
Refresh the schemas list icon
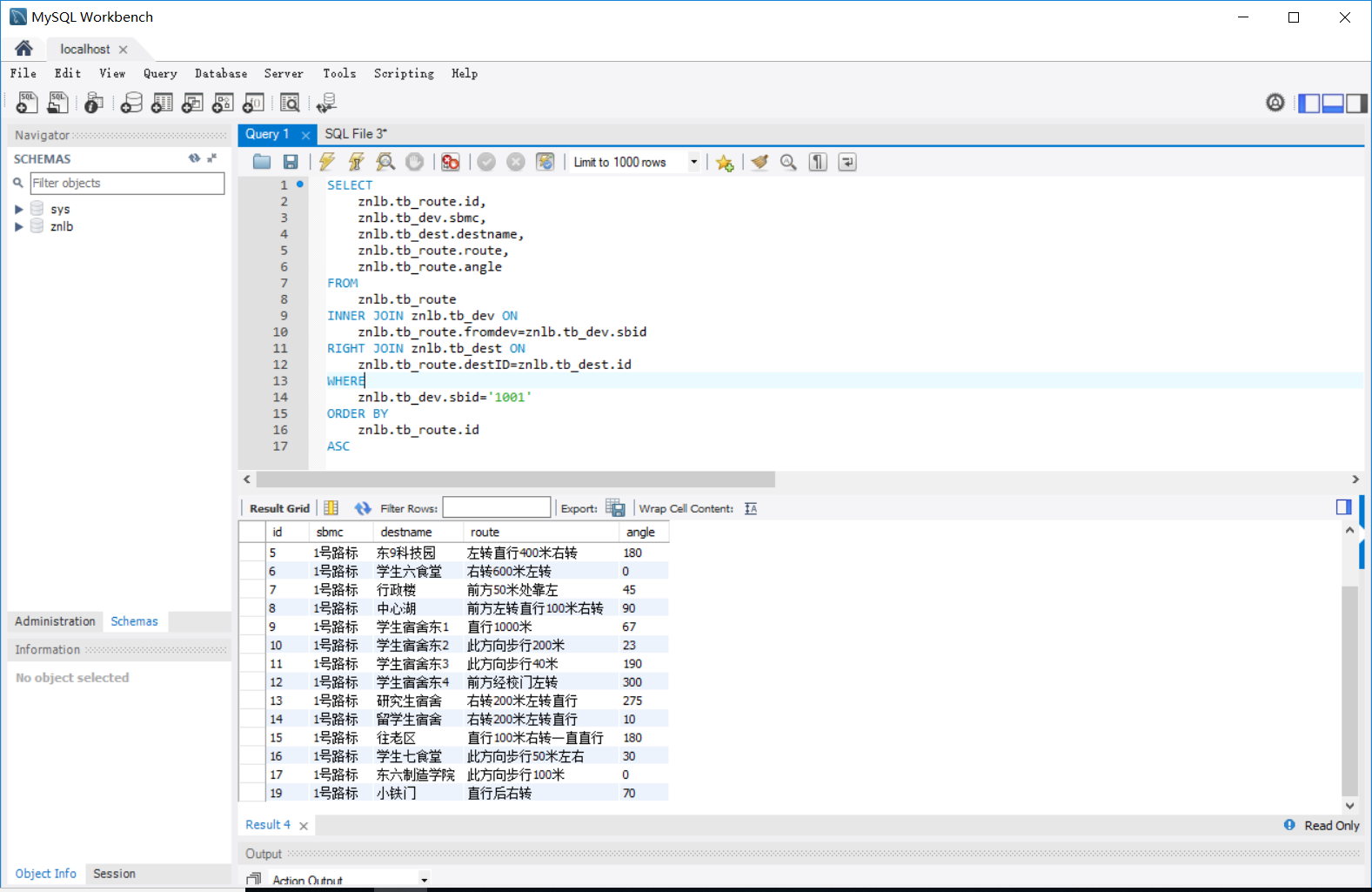pyautogui.click(x=194, y=158)
